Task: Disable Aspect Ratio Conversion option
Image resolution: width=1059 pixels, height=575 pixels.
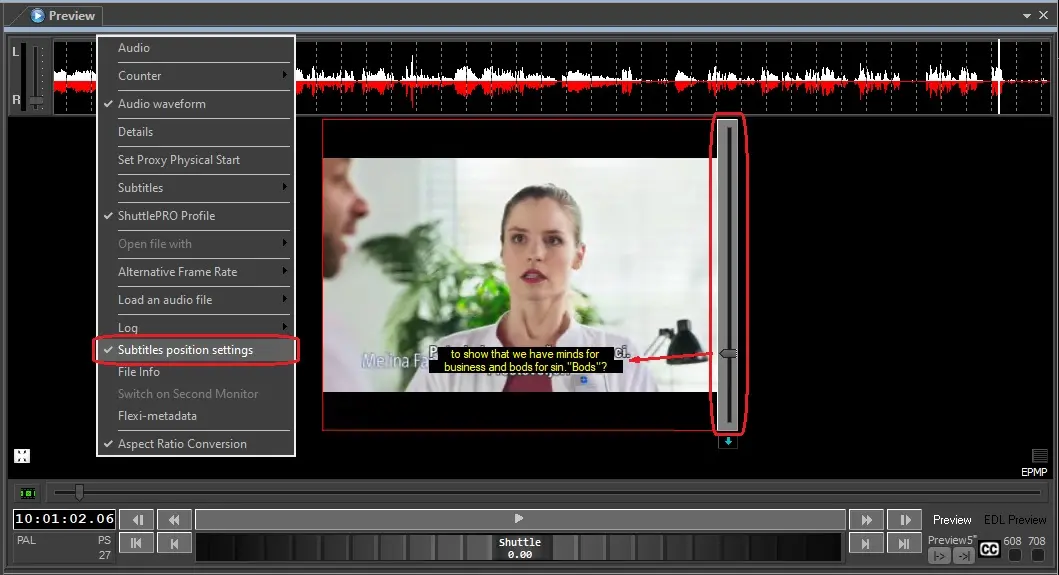Action: click(182, 444)
